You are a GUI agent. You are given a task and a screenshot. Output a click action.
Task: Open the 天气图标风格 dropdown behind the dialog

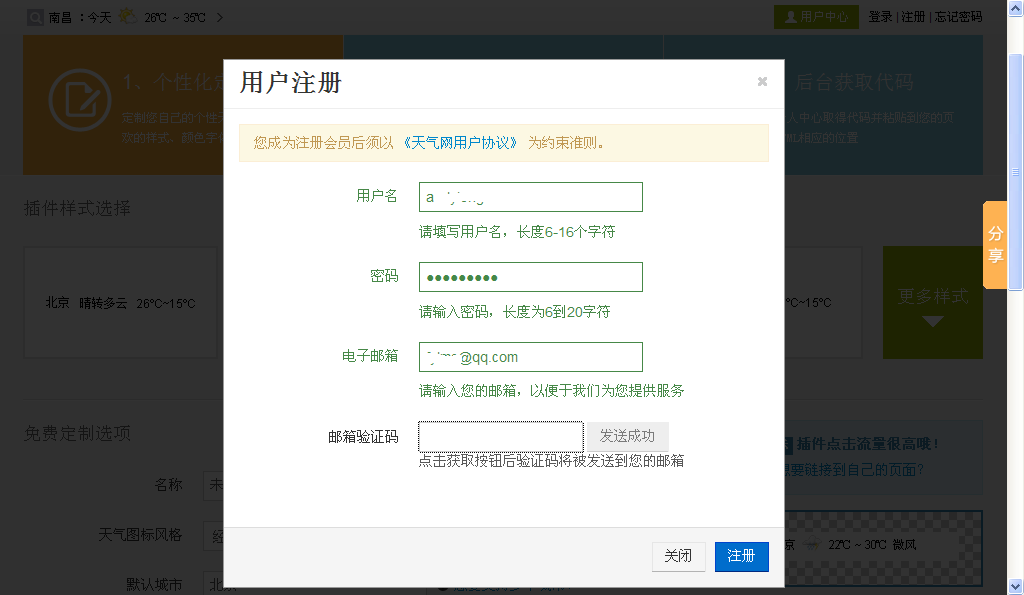214,536
